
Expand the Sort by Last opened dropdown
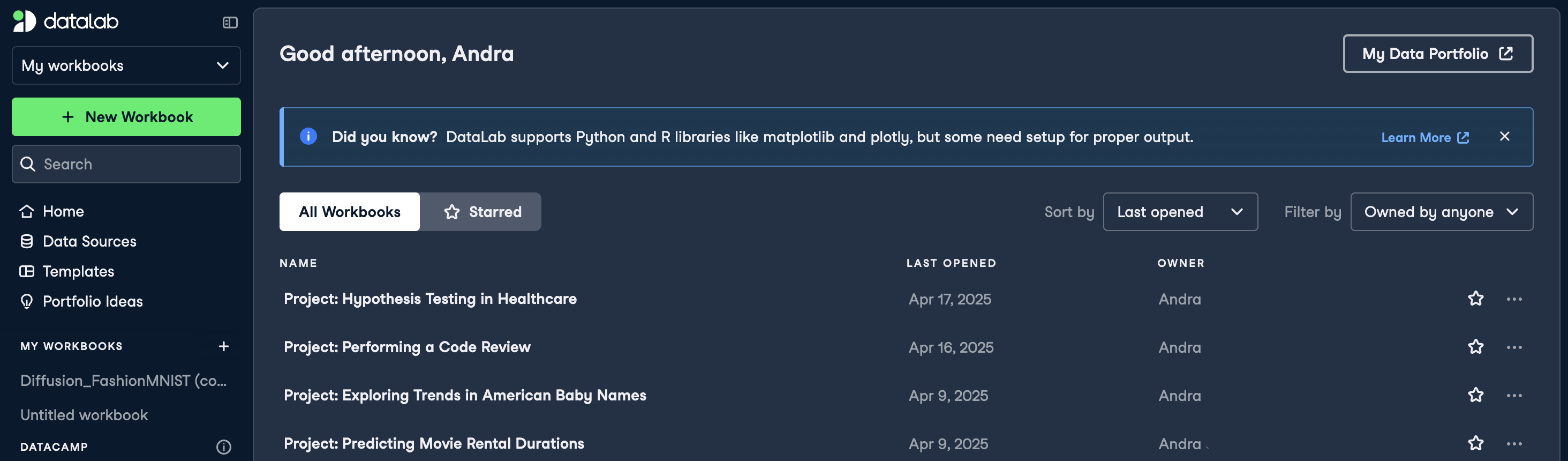coord(1180,212)
